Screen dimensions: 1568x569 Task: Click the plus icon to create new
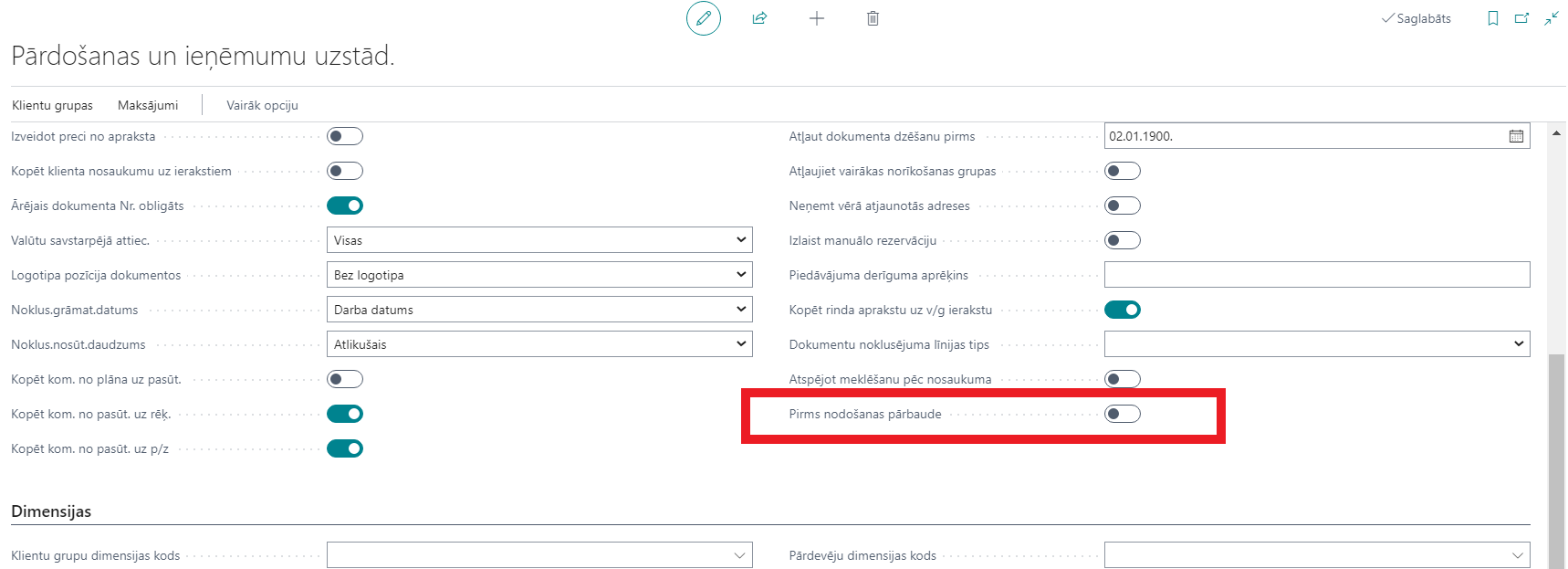click(816, 18)
